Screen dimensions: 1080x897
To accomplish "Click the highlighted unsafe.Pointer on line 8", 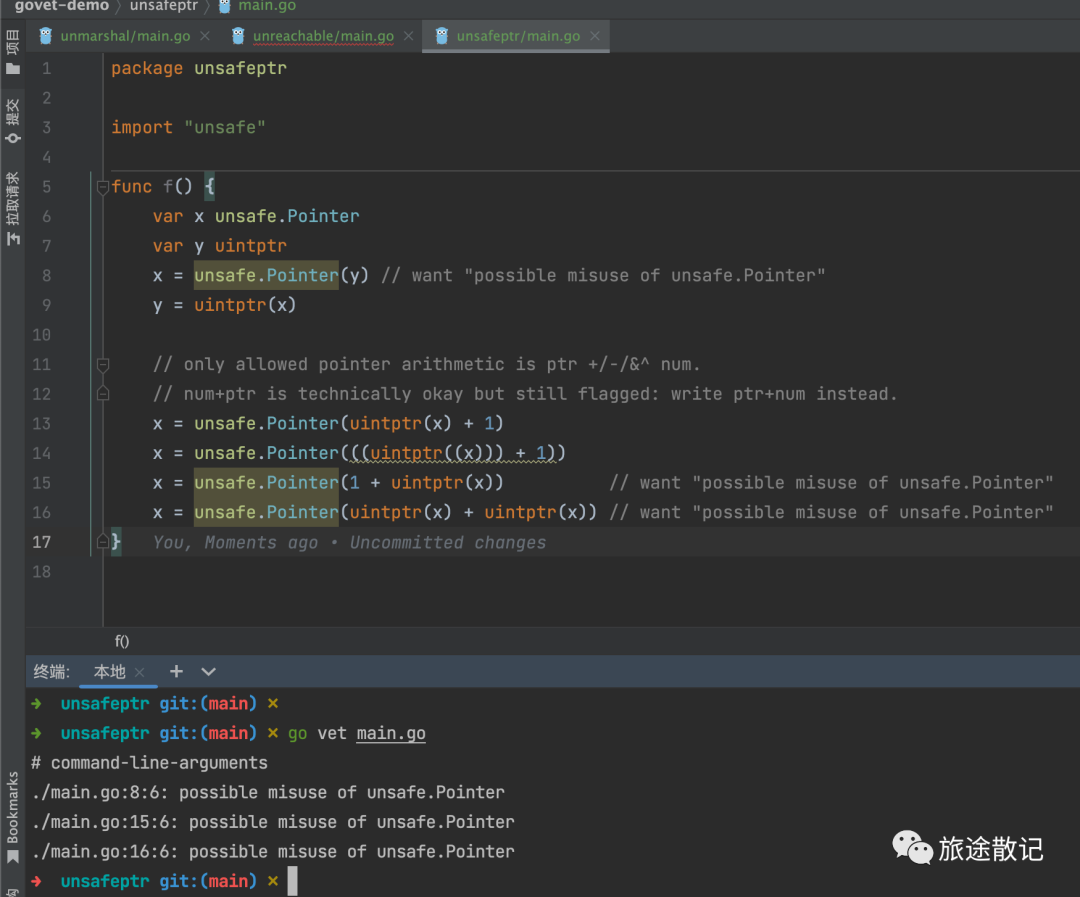I will [266, 276].
